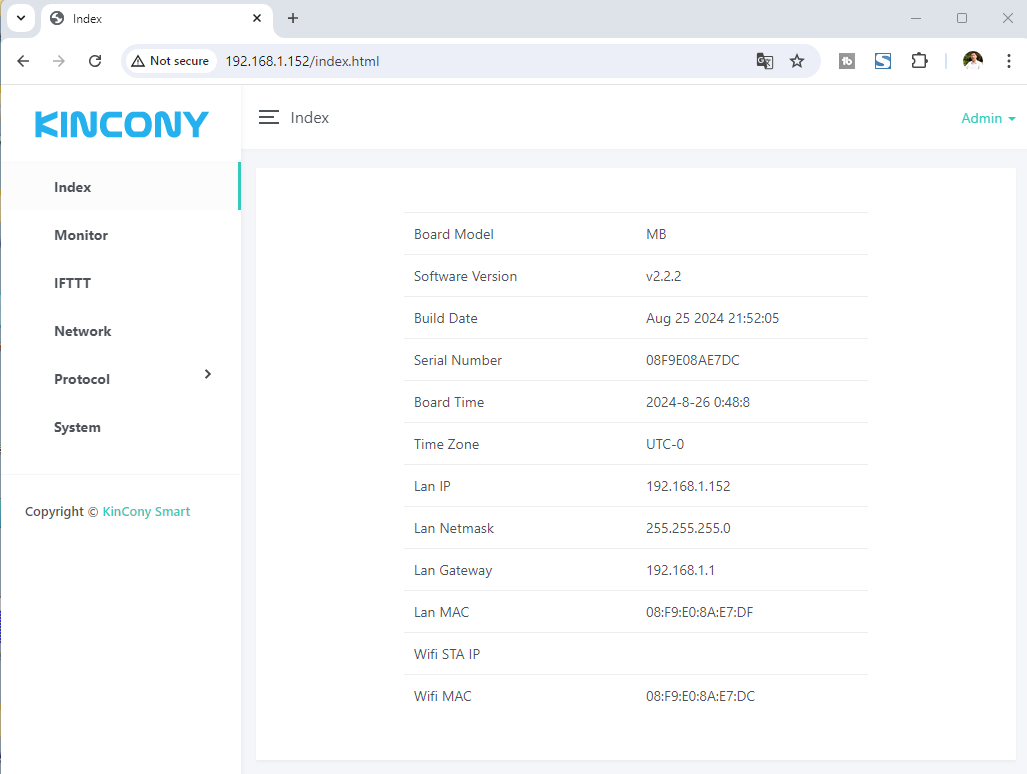This screenshot has height=774, width=1027.
Task: Click the KINCONY logo
Action: 121,124
